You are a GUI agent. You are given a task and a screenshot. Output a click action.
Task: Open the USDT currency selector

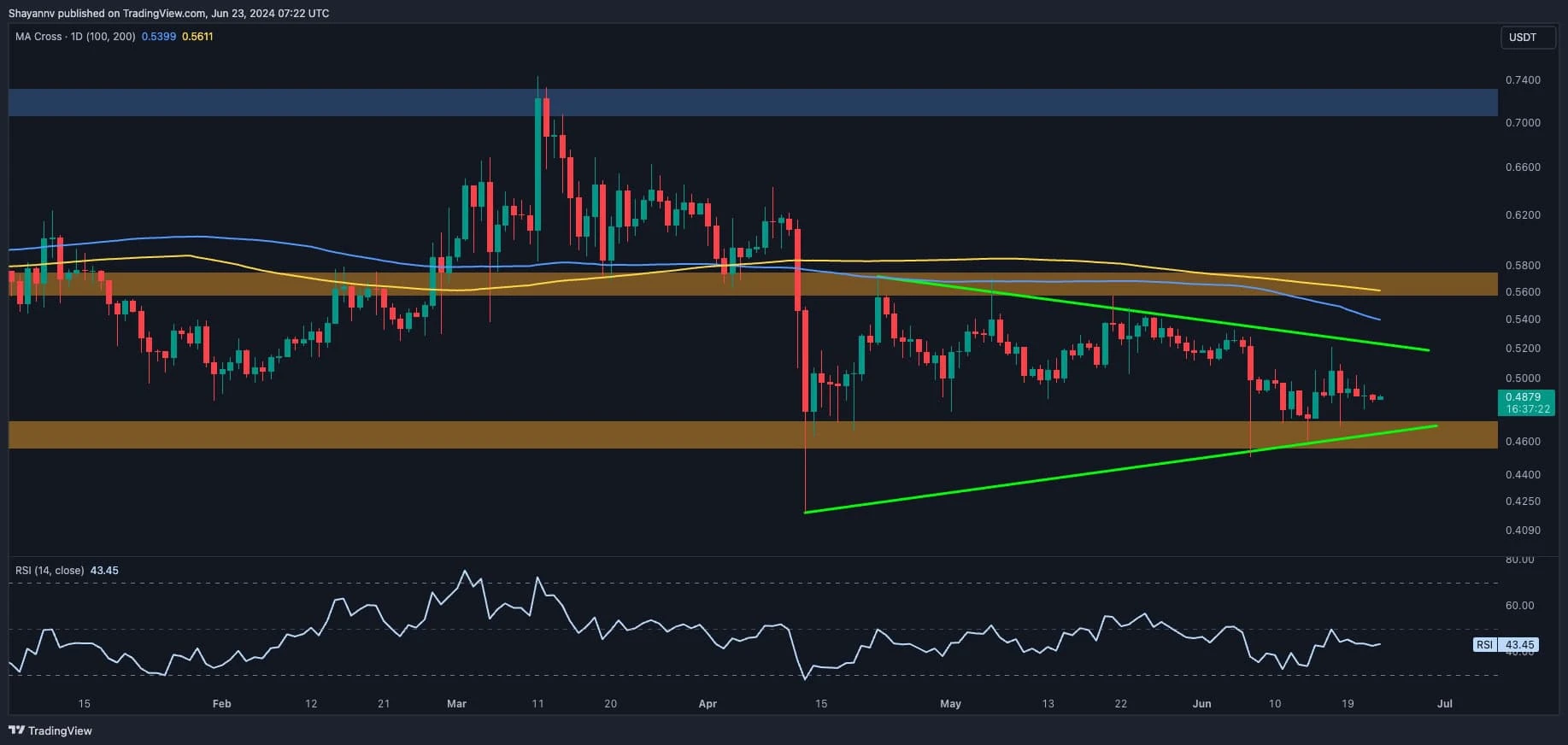pyautogui.click(x=1527, y=38)
